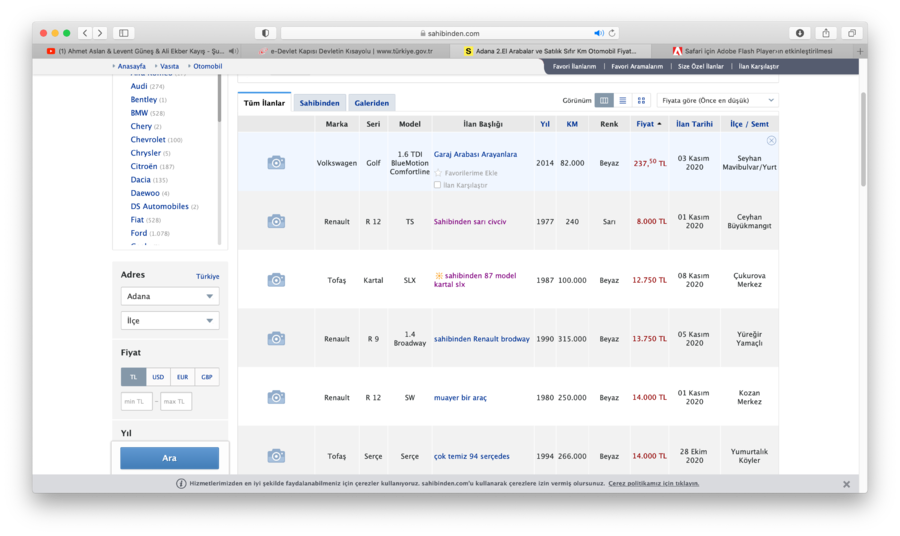Select the Galeriden tab
This screenshot has width=900, height=536.
371,103
